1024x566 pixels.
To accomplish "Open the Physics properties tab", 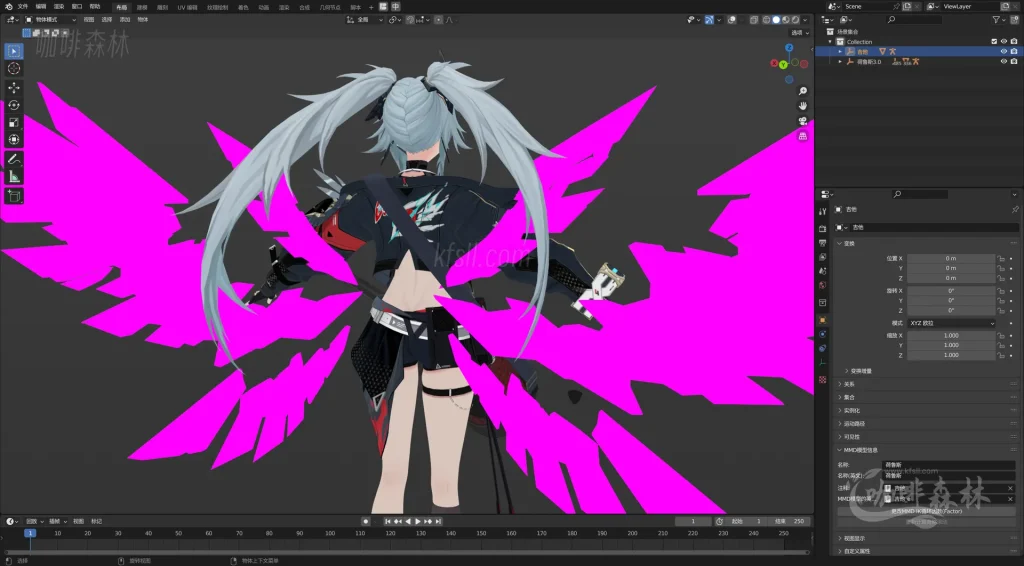I will pos(822,334).
